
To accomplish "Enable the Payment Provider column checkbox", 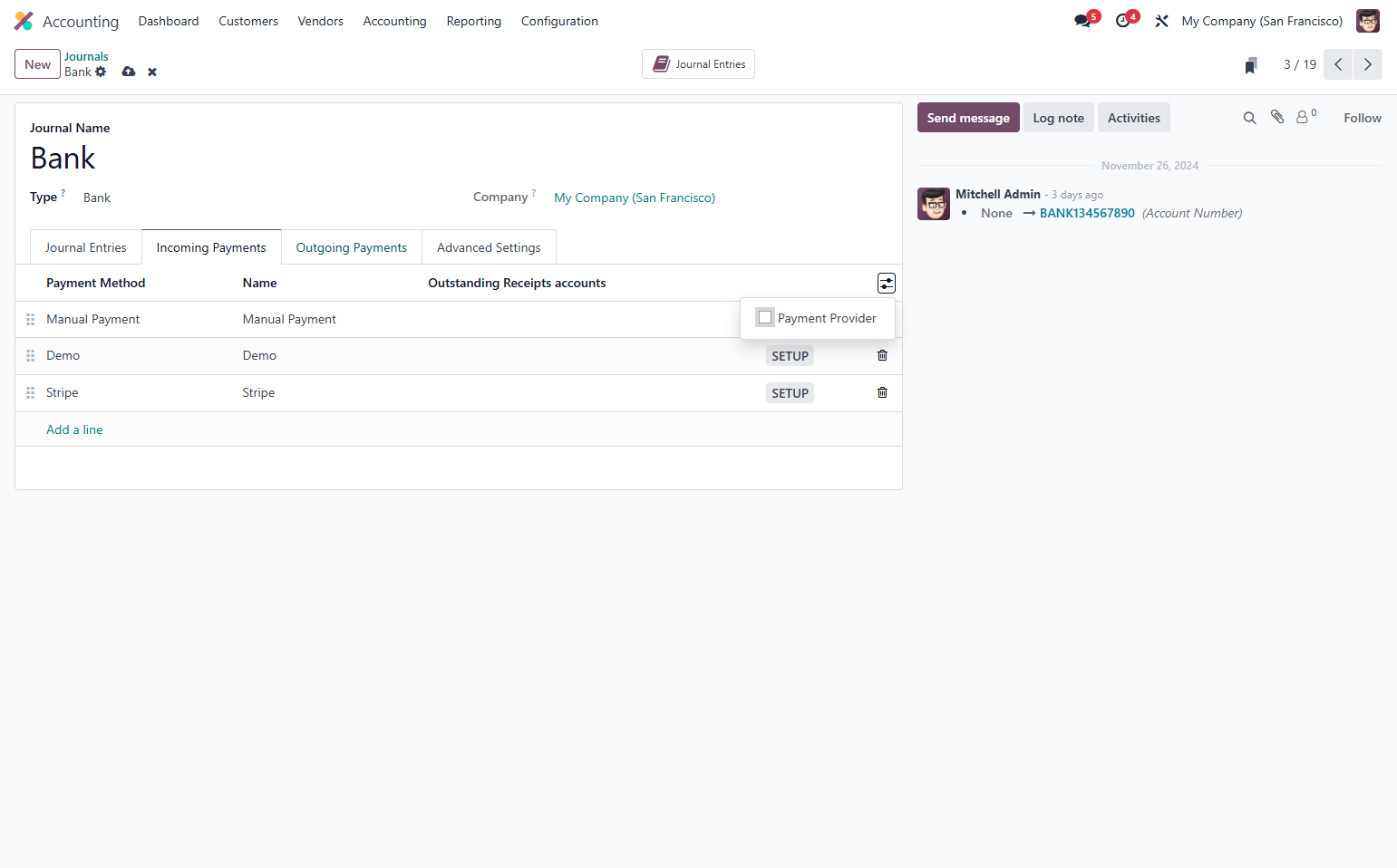I will click(x=765, y=318).
